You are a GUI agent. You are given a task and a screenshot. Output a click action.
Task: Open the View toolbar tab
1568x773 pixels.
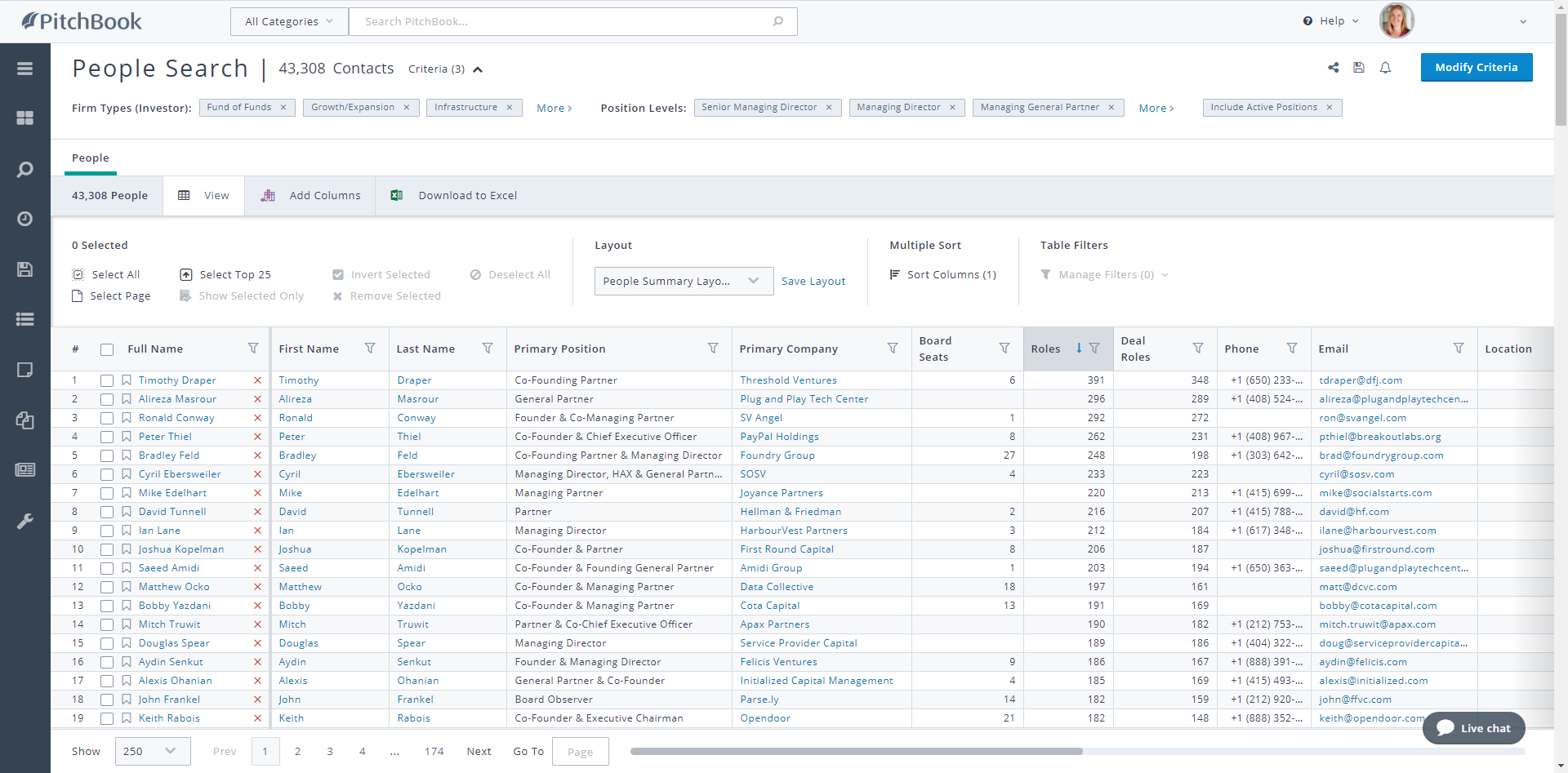(x=204, y=196)
